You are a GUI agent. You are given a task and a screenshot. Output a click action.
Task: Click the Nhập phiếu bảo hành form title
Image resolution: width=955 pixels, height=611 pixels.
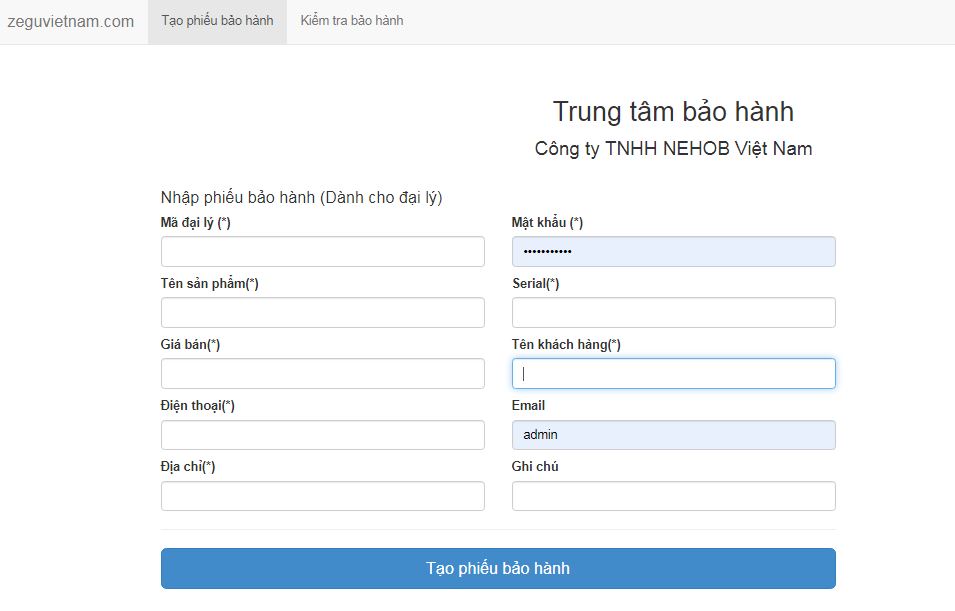click(x=301, y=197)
